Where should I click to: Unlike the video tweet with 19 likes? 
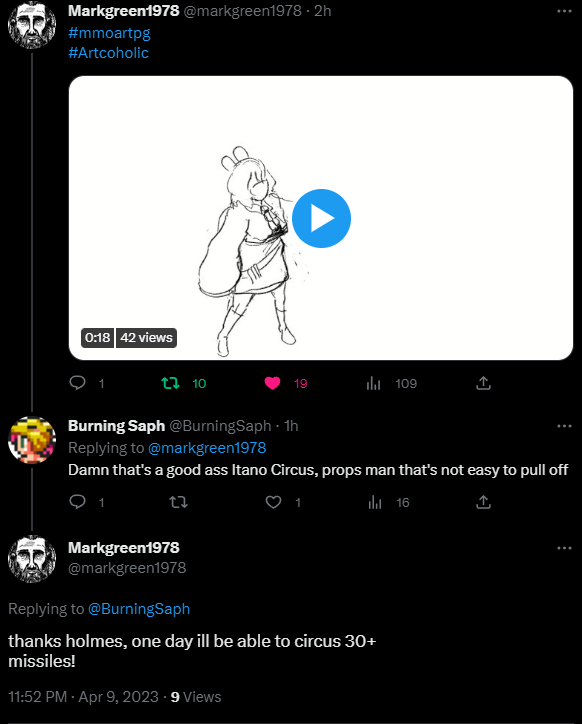[x=273, y=383]
